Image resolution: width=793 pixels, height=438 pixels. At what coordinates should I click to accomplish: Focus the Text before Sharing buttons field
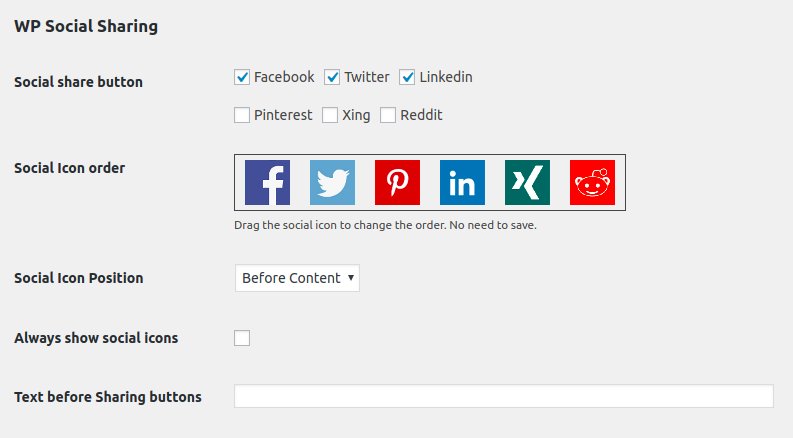tap(503, 397)
